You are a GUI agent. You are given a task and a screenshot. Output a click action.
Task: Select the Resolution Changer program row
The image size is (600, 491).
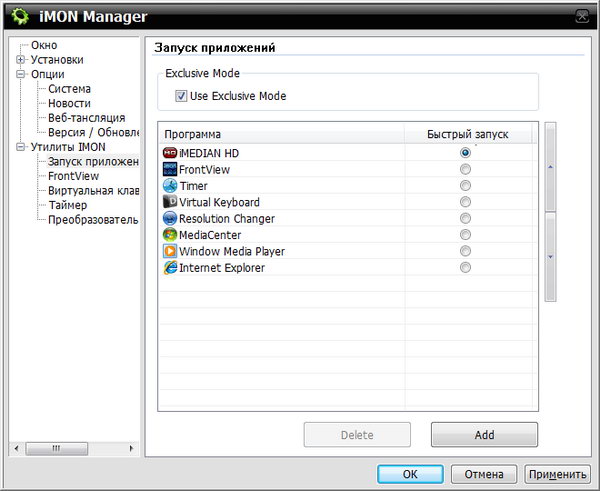point(347,218)
